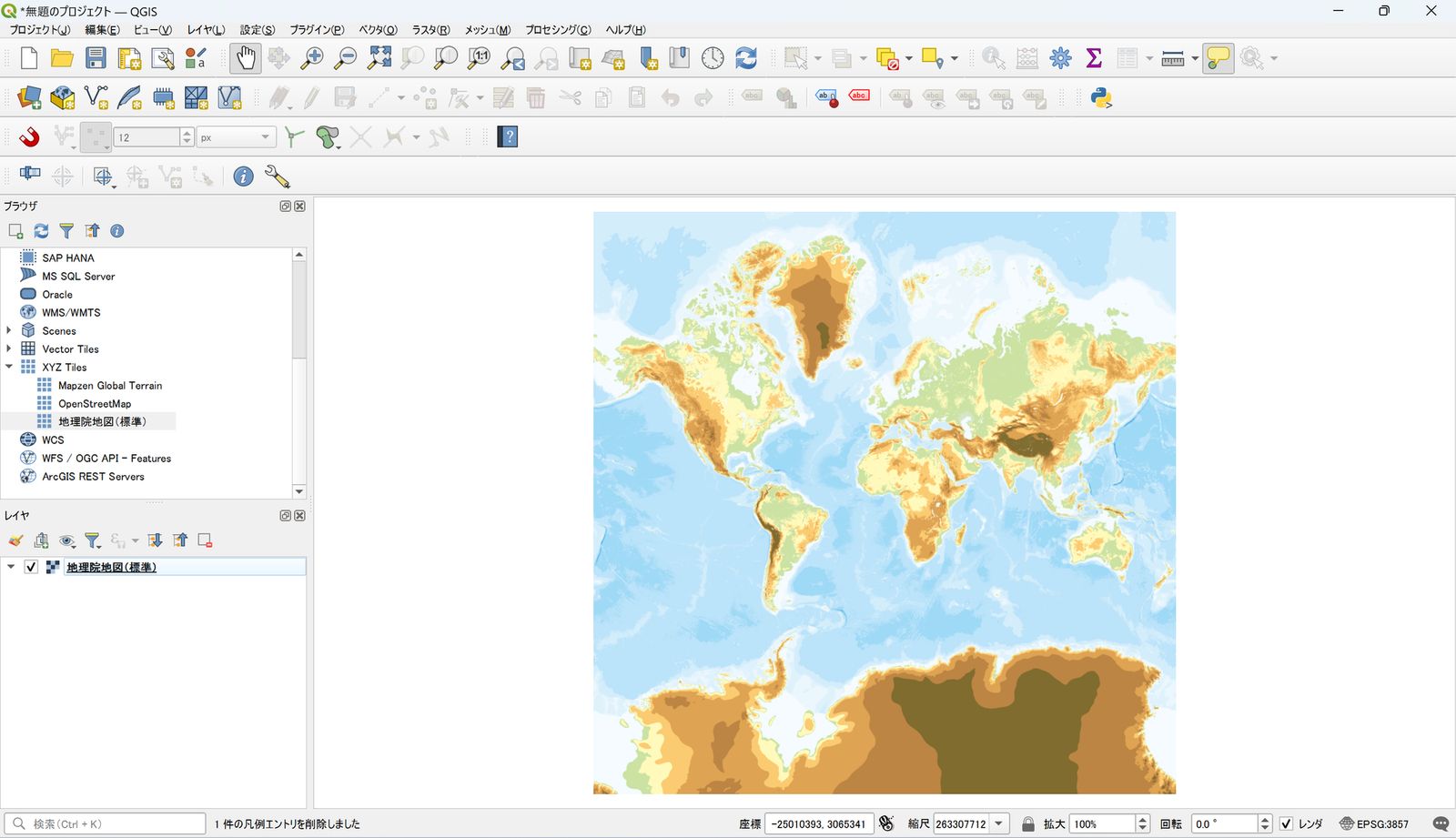Image resolution: width=1456 pixels, height=838 pixels.
Task: Click the Zoom Out magnifier tool
Action: 346,58
